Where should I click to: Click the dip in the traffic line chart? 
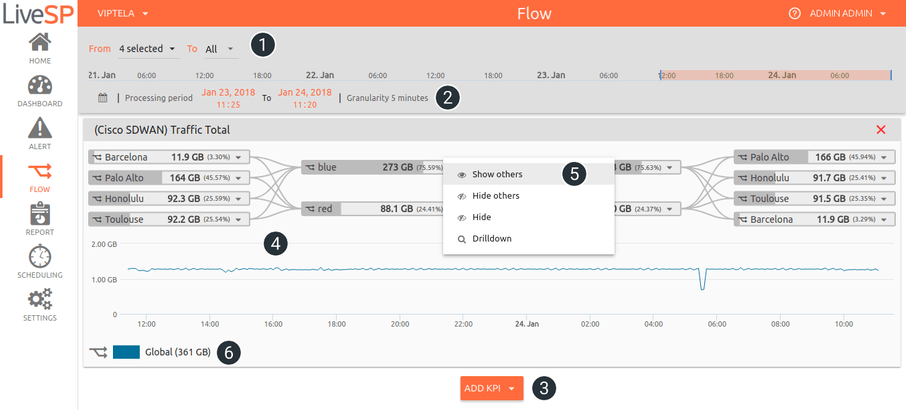point(702,281)
